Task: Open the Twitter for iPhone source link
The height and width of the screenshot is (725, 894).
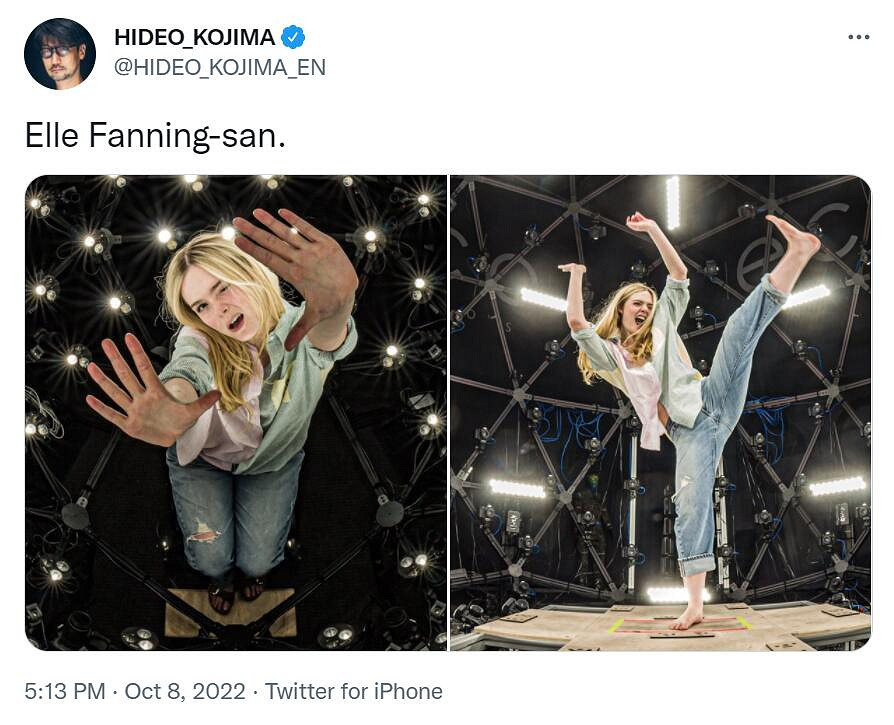Action: (354, 691)
